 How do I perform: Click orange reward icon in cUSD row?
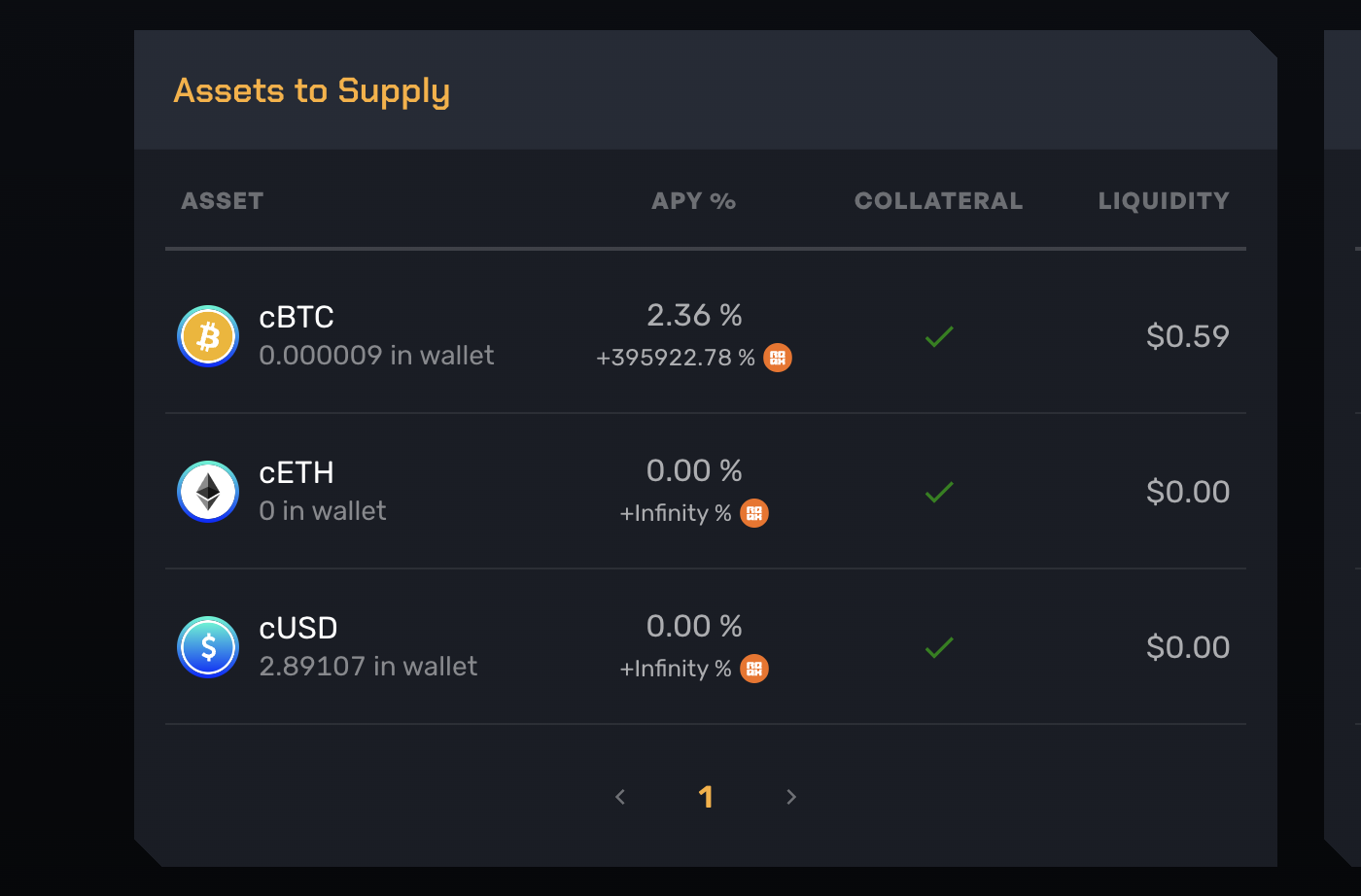click(754, 669)
